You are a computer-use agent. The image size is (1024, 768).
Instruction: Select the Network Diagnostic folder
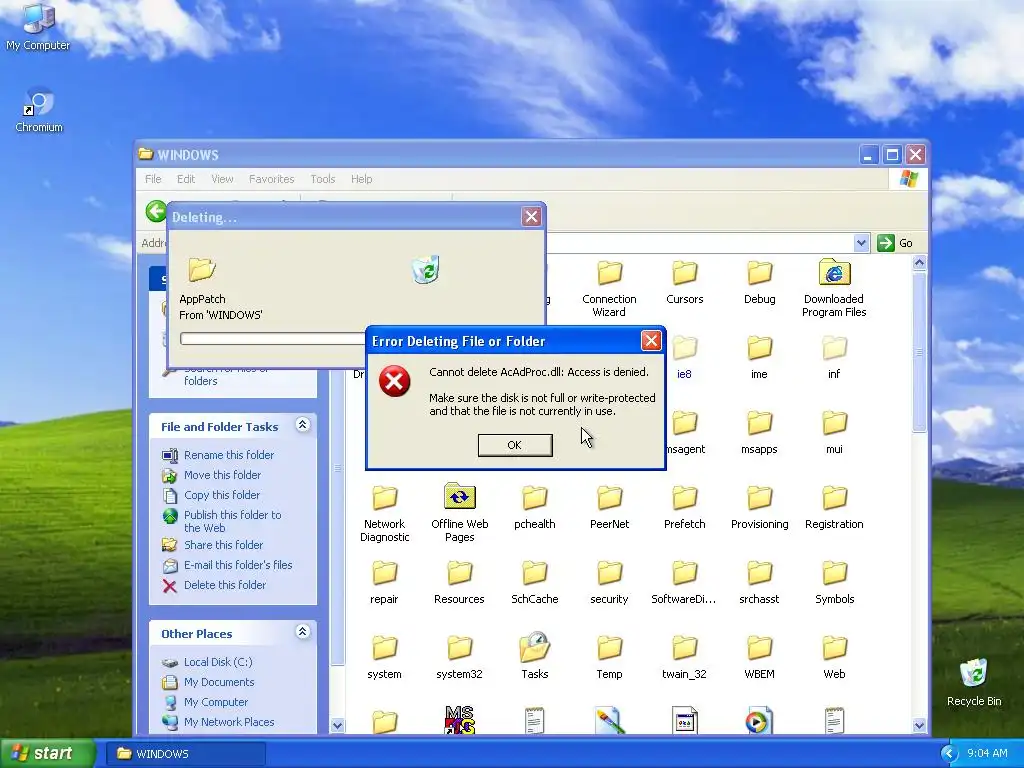[385, 513]
